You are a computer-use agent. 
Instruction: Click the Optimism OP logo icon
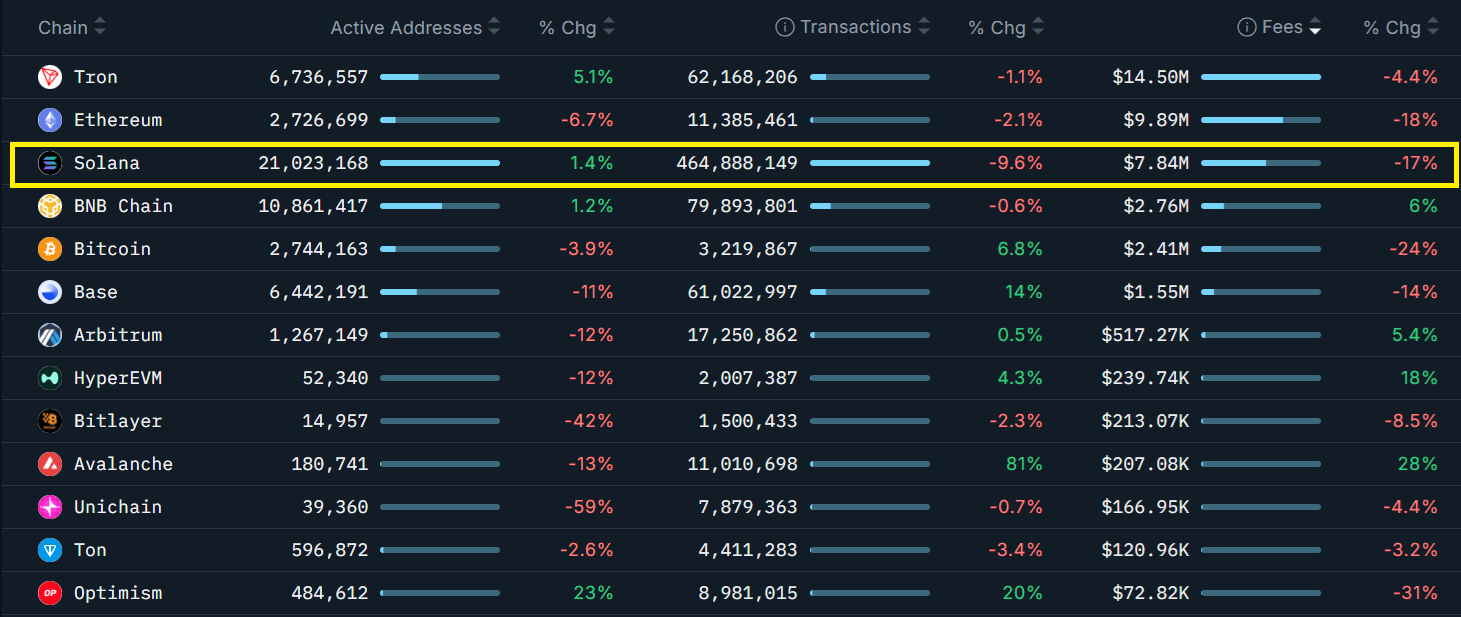click(x=49, y=593)
